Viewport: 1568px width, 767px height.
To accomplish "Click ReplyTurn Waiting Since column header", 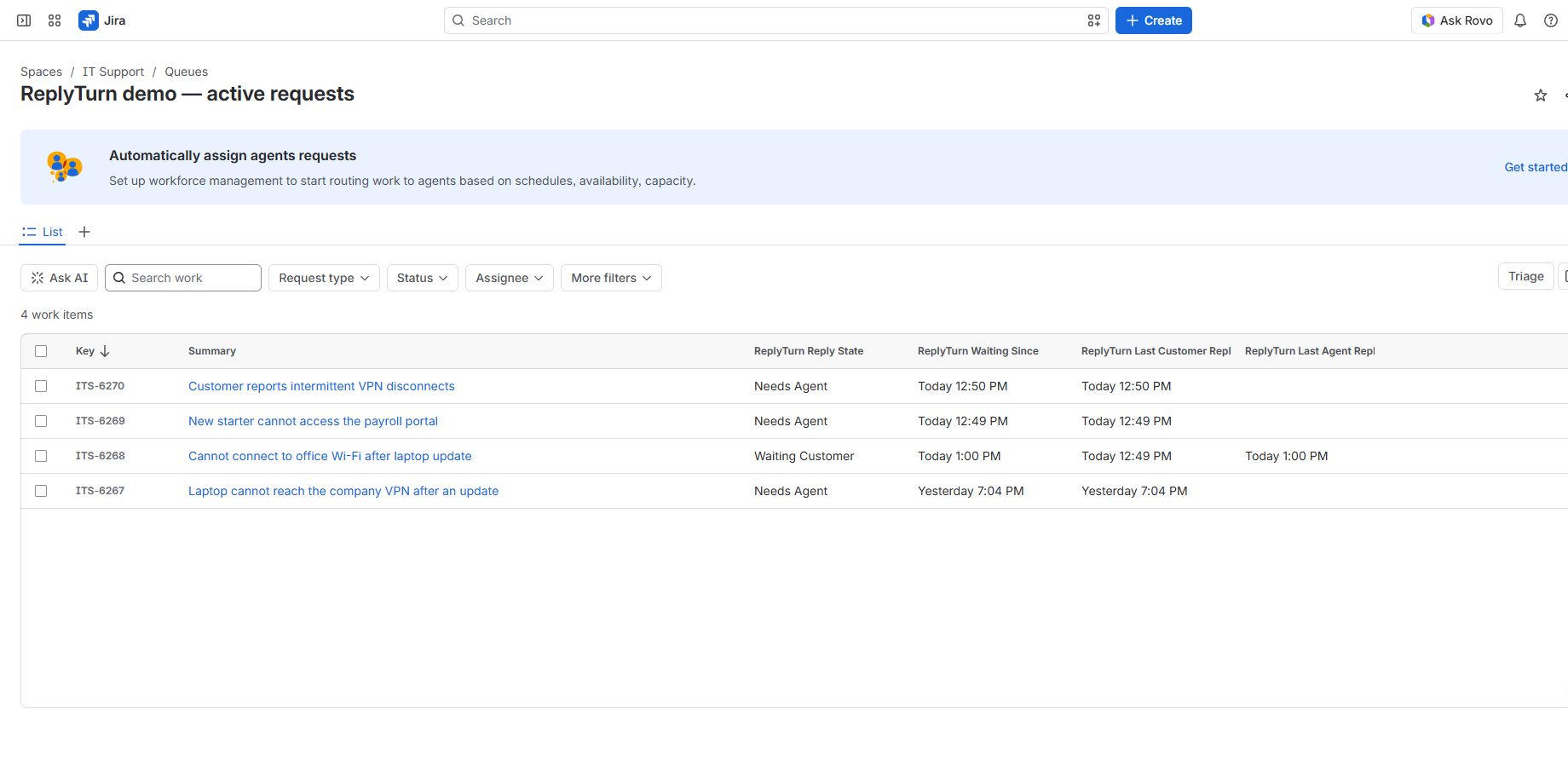I will coord(978,351).
